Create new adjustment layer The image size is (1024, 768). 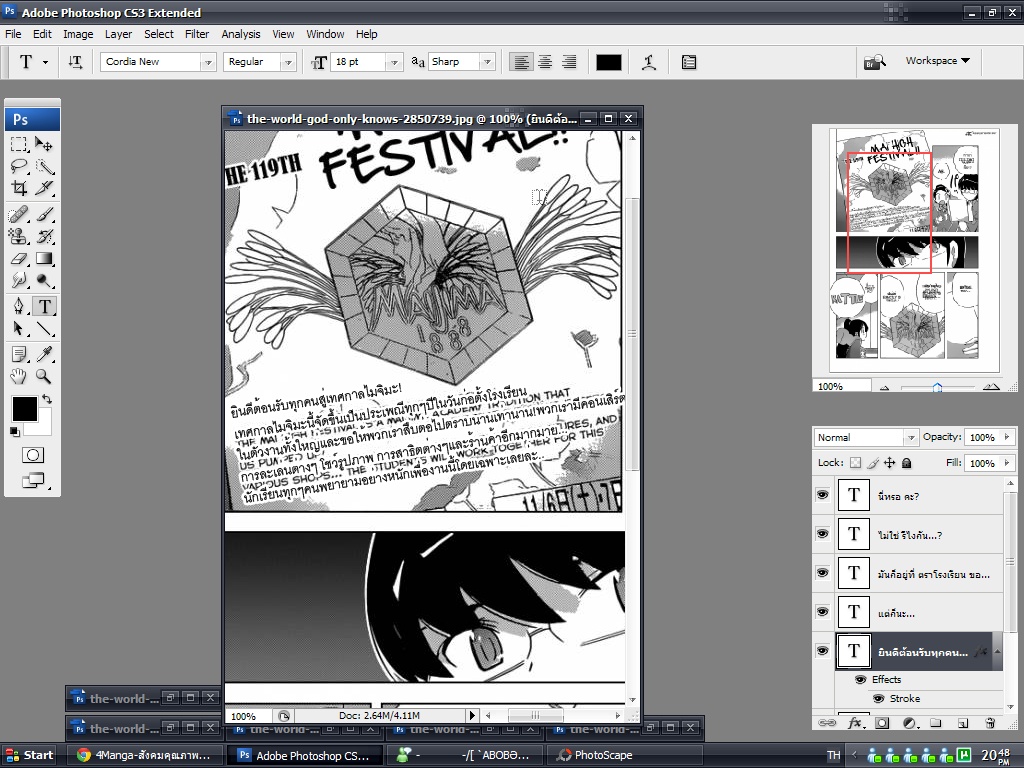click(909, 723)
